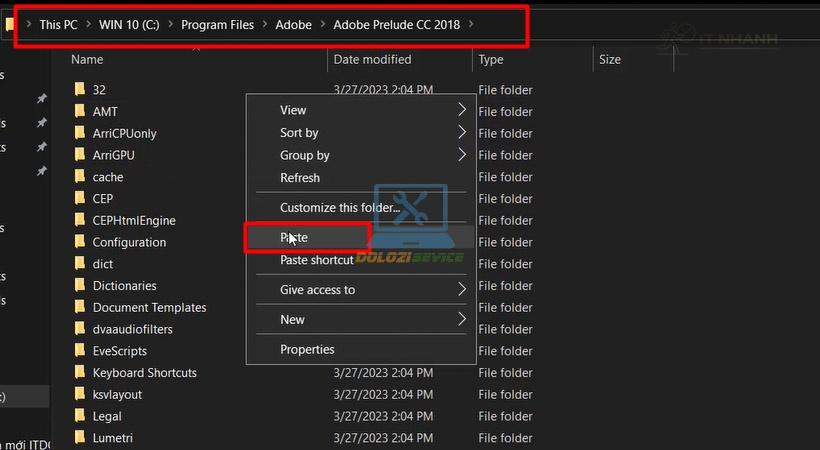Select the ArriCPUonly folder icon

click(x=80, y=134)
